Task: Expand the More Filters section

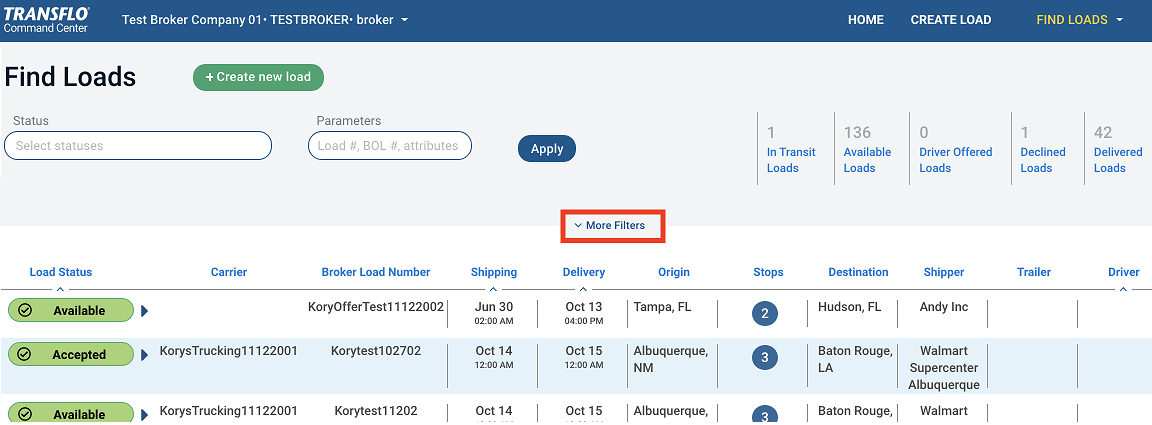Action: [x=610, y=226]
